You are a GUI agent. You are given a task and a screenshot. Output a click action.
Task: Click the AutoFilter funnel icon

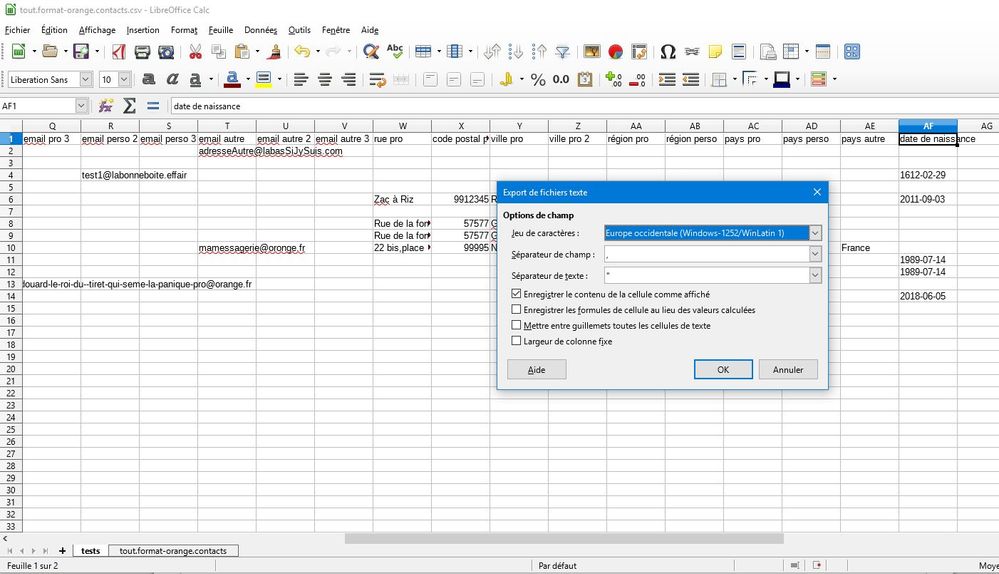click(562, 52)
